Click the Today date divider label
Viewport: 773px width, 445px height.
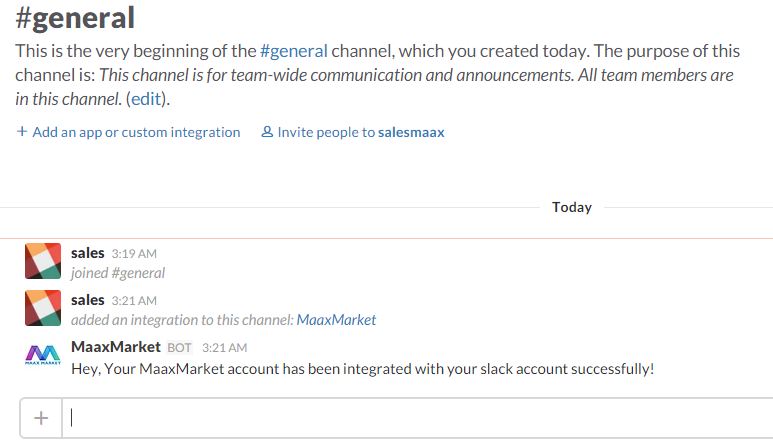[572, 207]
